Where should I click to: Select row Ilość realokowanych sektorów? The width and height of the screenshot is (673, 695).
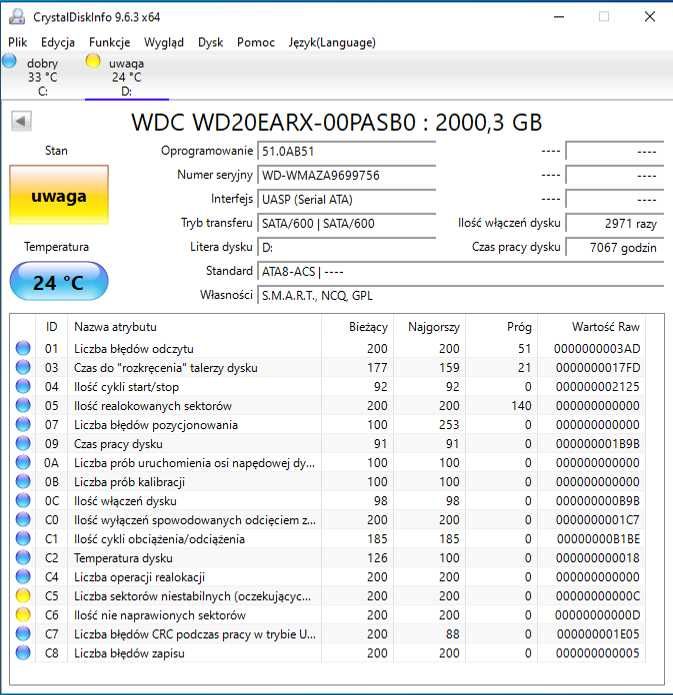(x=328, y=406)
